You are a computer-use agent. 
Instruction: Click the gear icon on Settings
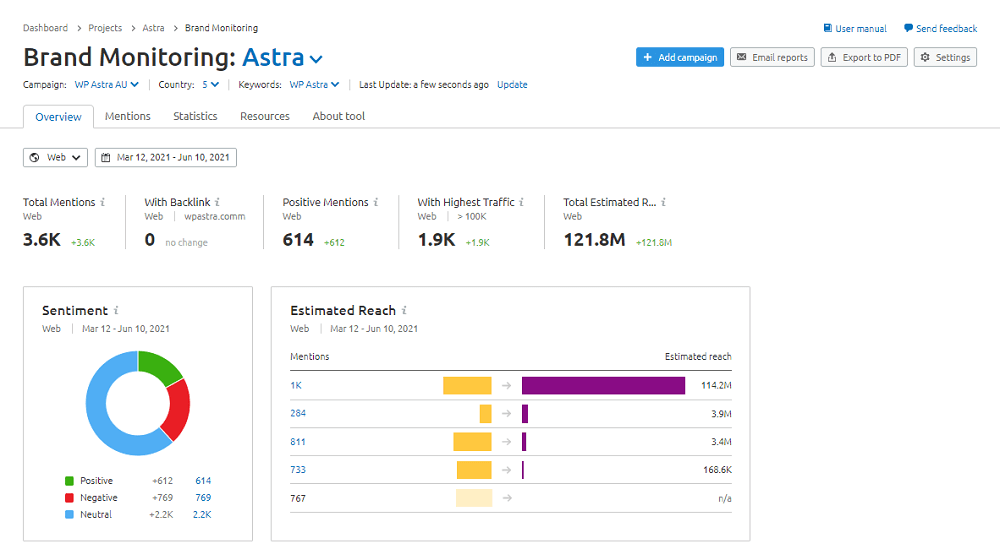coord(925,57)
